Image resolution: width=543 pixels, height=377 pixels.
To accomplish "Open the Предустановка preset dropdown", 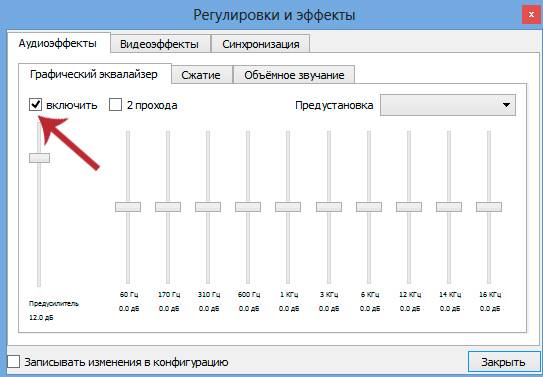I will (448, 105).
